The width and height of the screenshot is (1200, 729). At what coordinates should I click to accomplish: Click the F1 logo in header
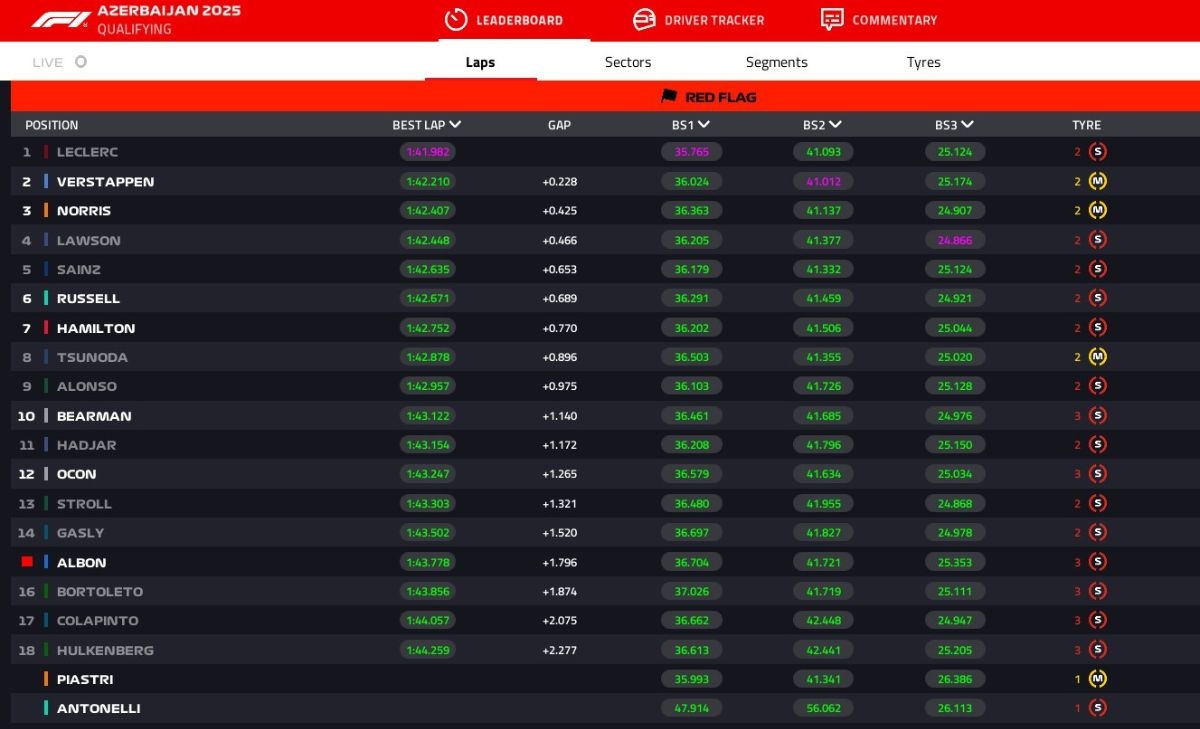click(x=60, y=20)
